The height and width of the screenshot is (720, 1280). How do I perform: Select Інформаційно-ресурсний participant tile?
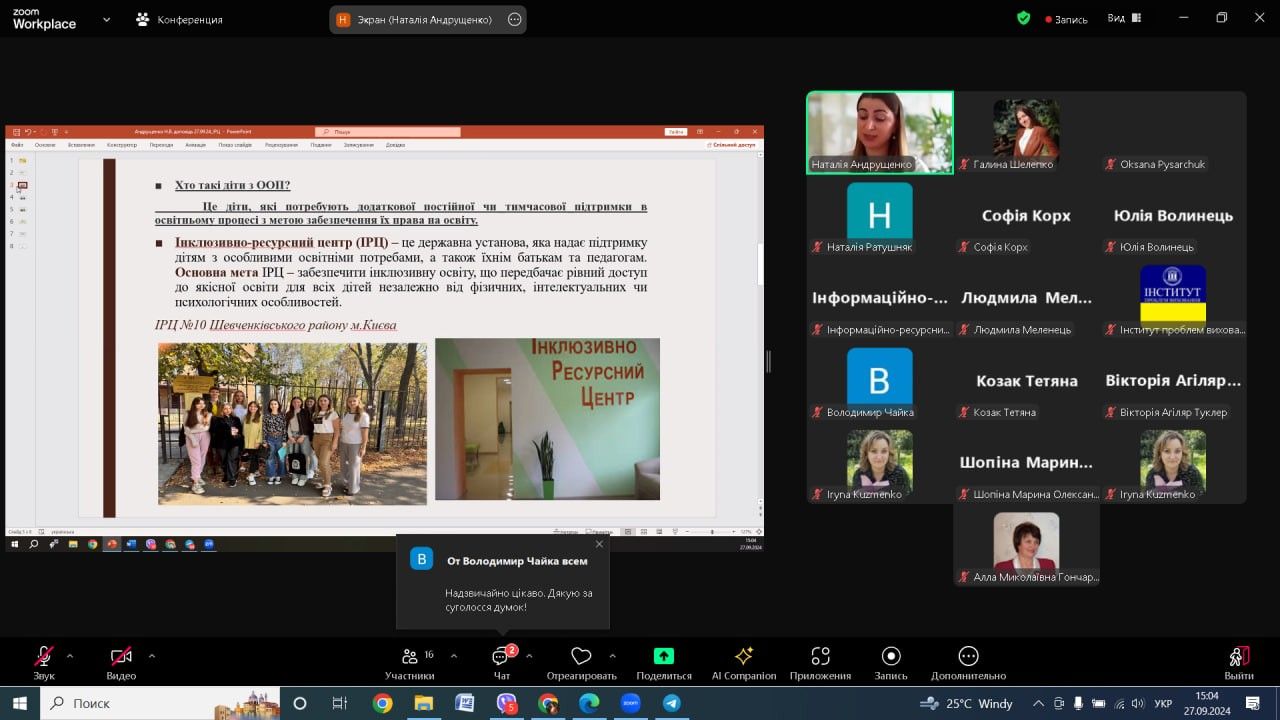tap(880, 299)
